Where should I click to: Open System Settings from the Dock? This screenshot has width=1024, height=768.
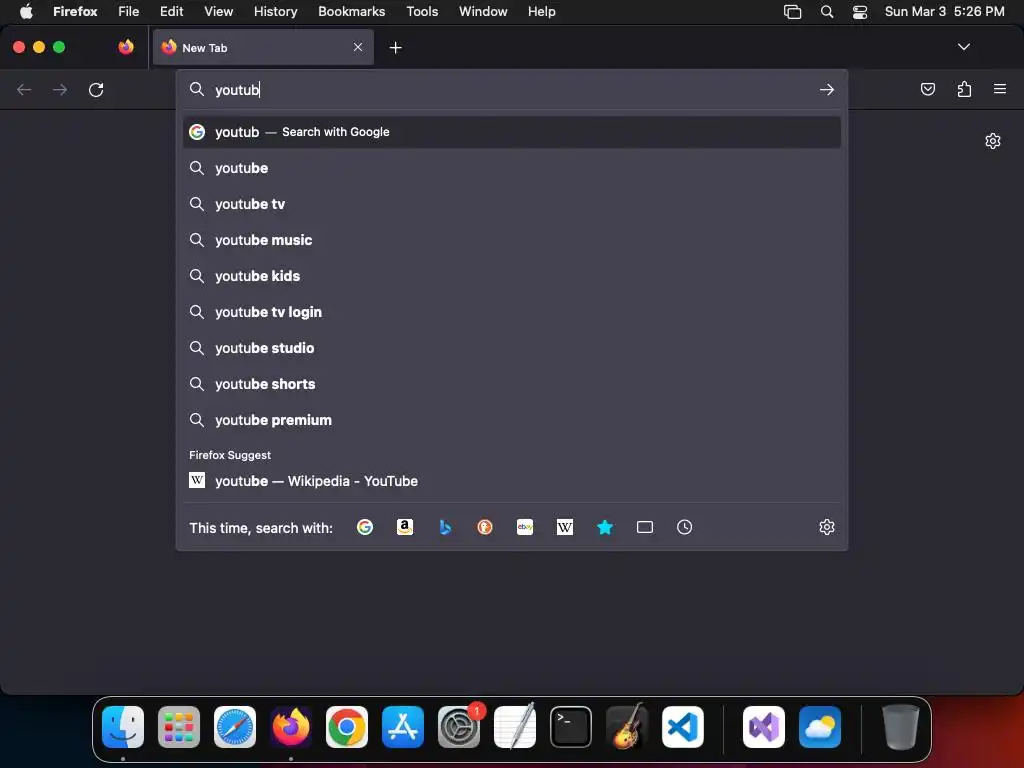[459, 727]
